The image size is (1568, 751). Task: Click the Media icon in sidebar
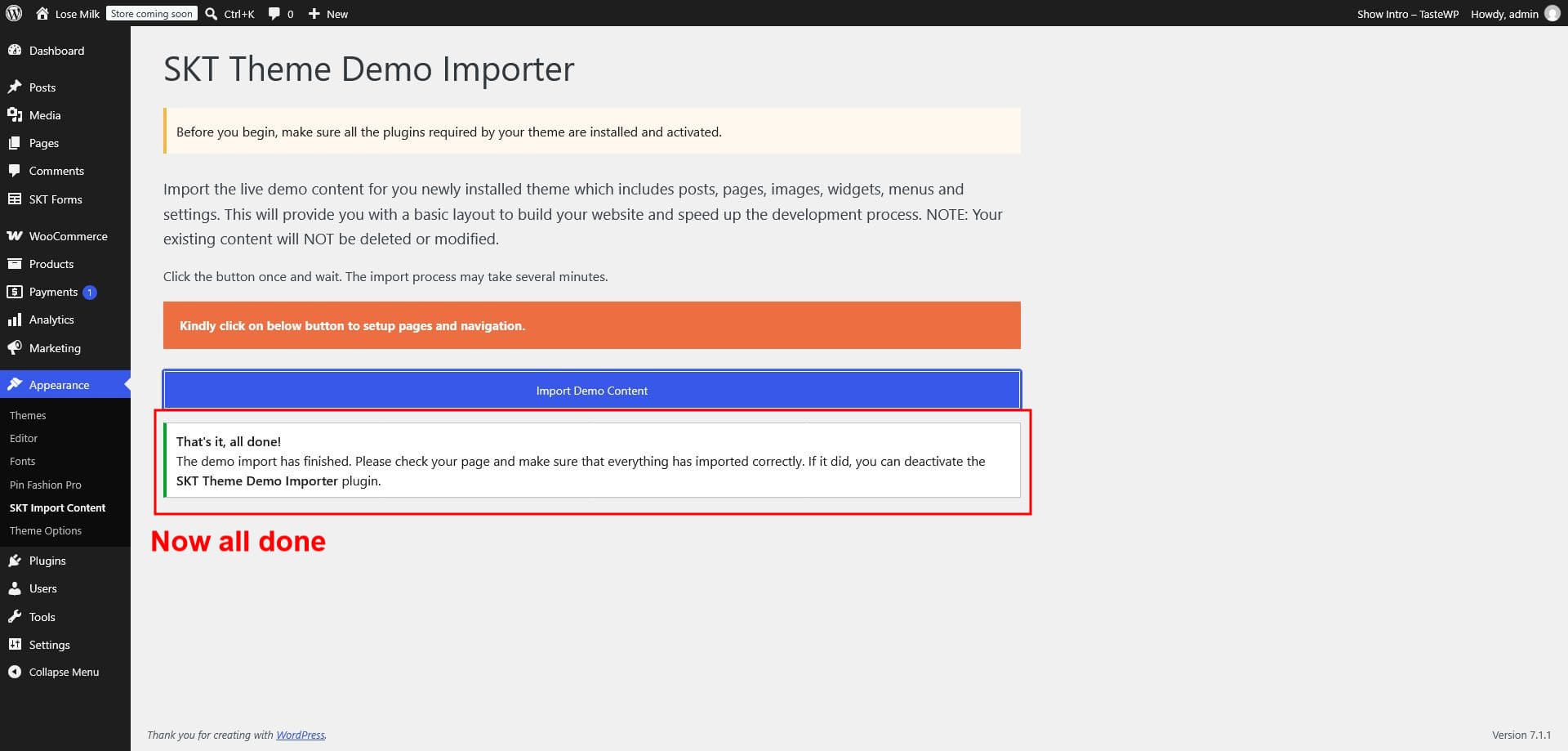pyautogui.click(x=15, y=114)
